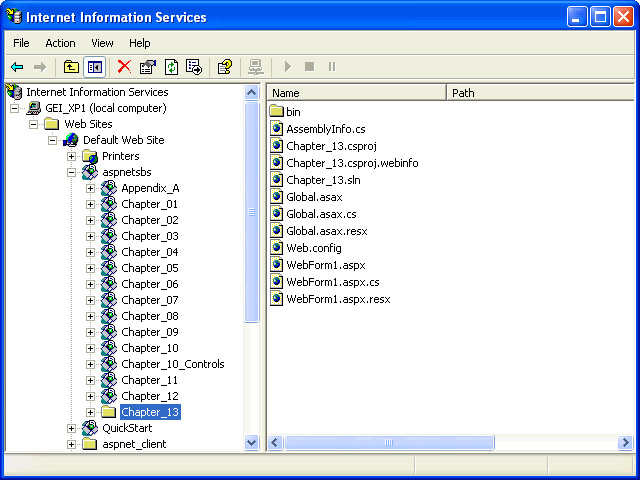Click the Export List toolbar icon

[194, 67]
